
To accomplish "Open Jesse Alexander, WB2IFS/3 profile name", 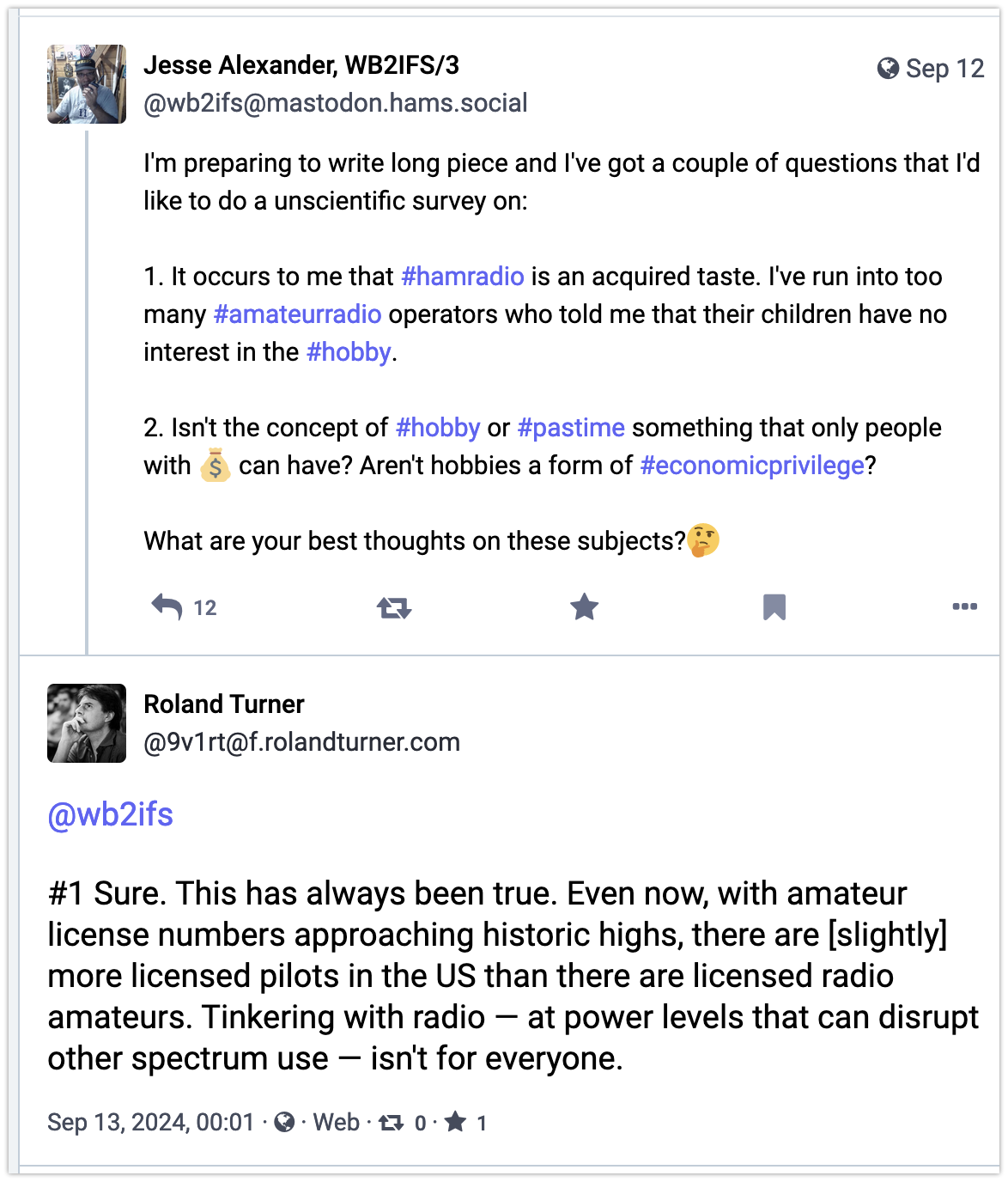I will click(x=301, y=65).
